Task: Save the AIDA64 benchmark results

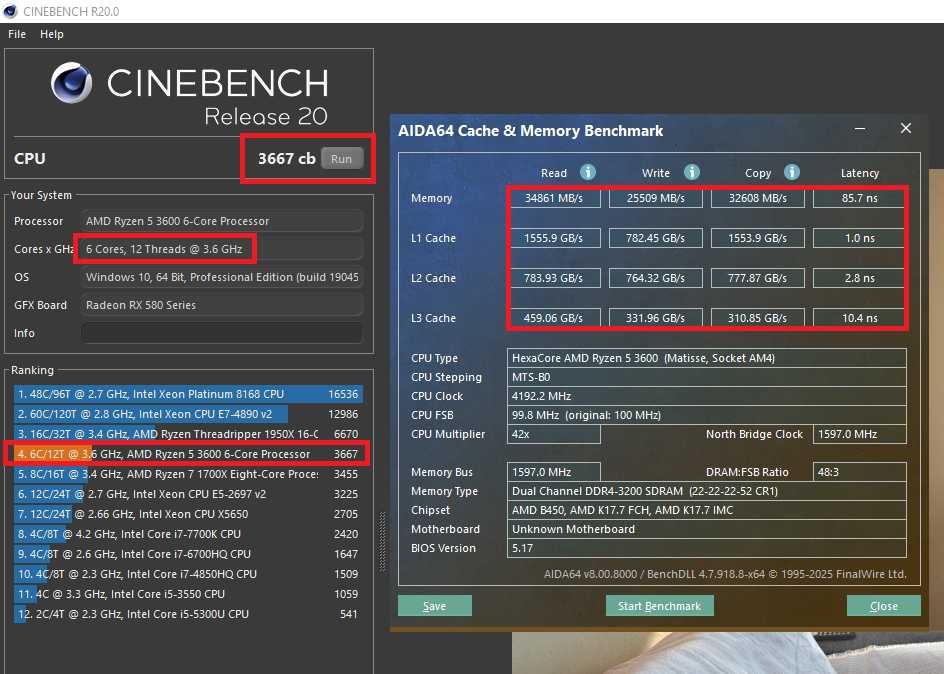Action: tap(435, 606)
